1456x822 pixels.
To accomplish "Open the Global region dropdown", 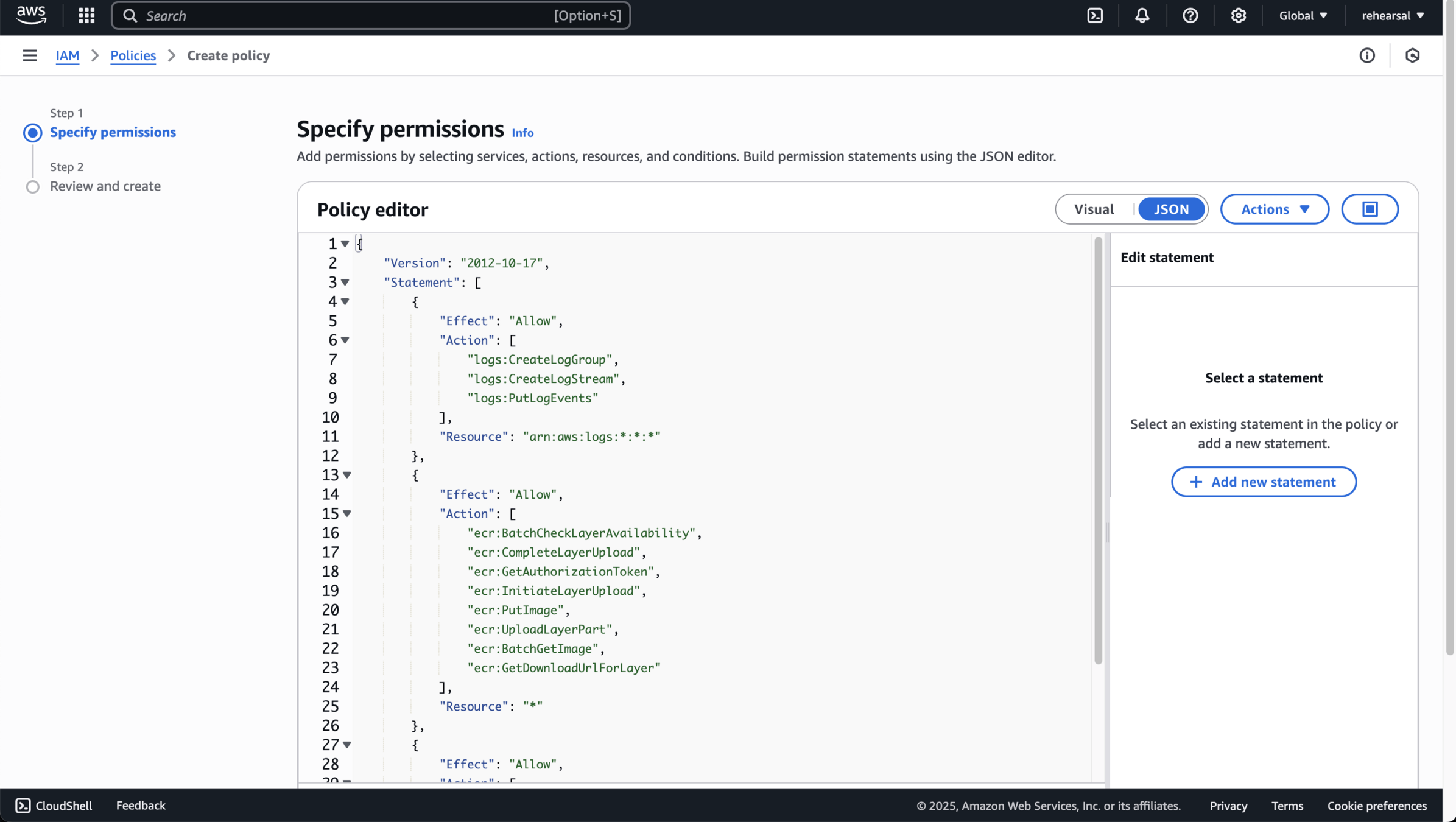I will click(1303, 16).
